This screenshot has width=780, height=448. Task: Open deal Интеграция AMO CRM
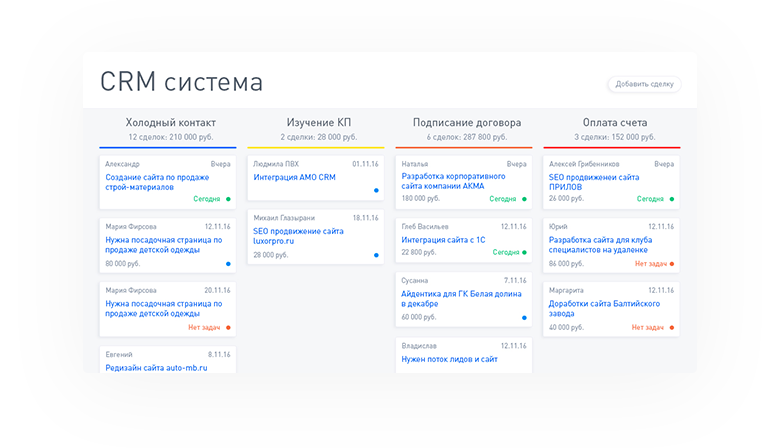pyautogui.click(x=294, y=177)
